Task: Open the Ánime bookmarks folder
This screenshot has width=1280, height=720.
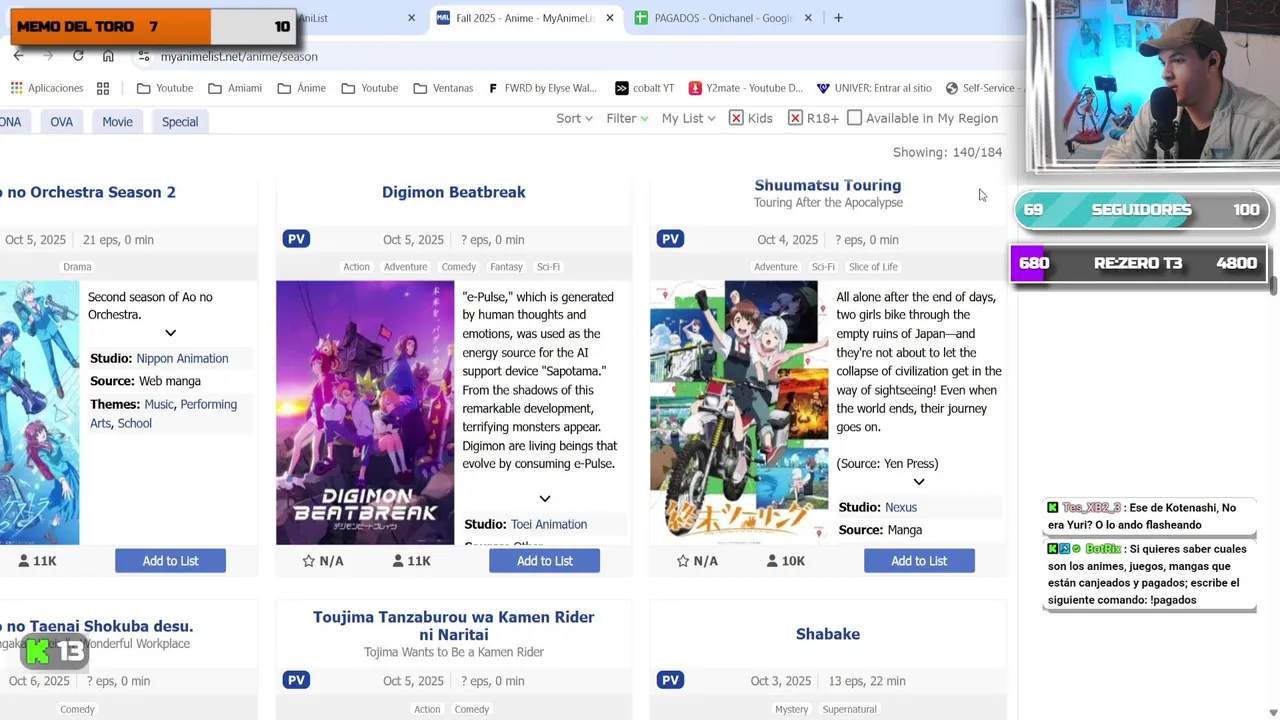Action: pos(302,88)
